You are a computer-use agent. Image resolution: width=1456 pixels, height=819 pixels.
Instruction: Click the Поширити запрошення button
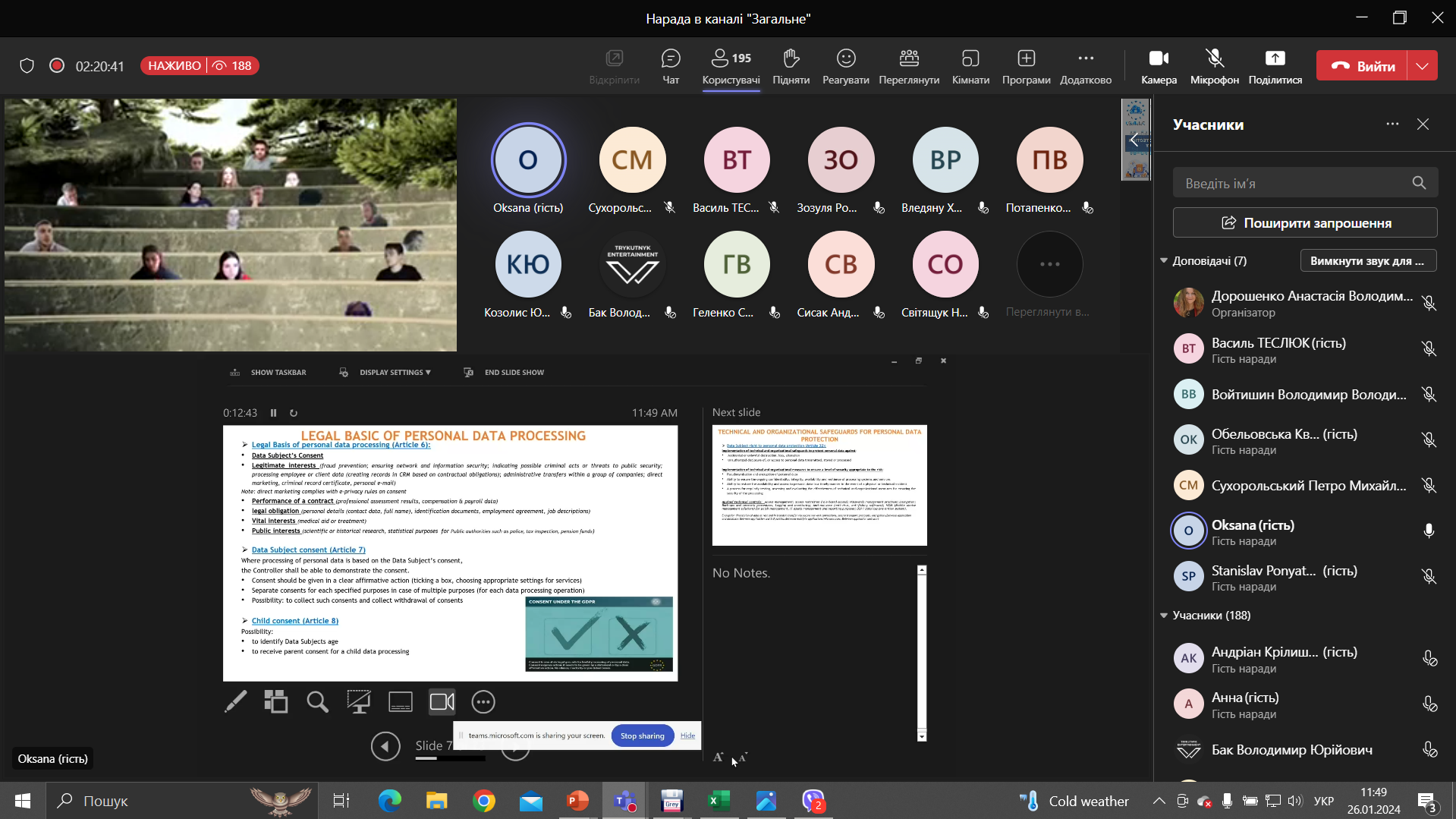1304,223
